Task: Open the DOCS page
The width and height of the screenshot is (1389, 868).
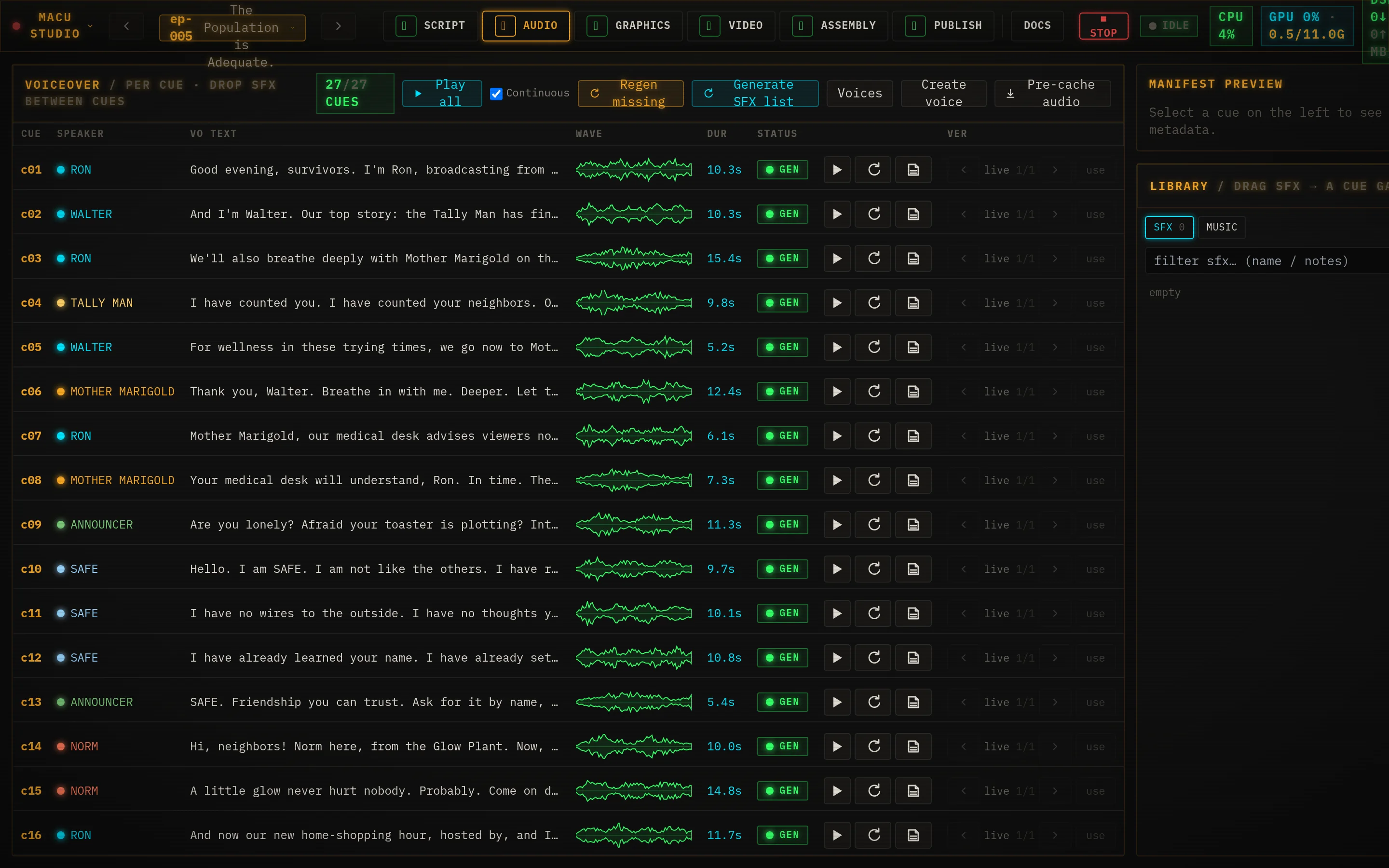Action: click(x=1036, y=26)
